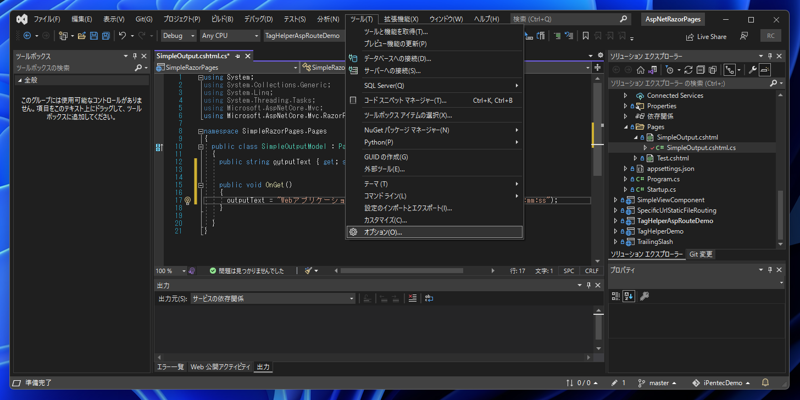
Task: Click the 0 / 0 push-pull indicator
Action: (582, 383)
